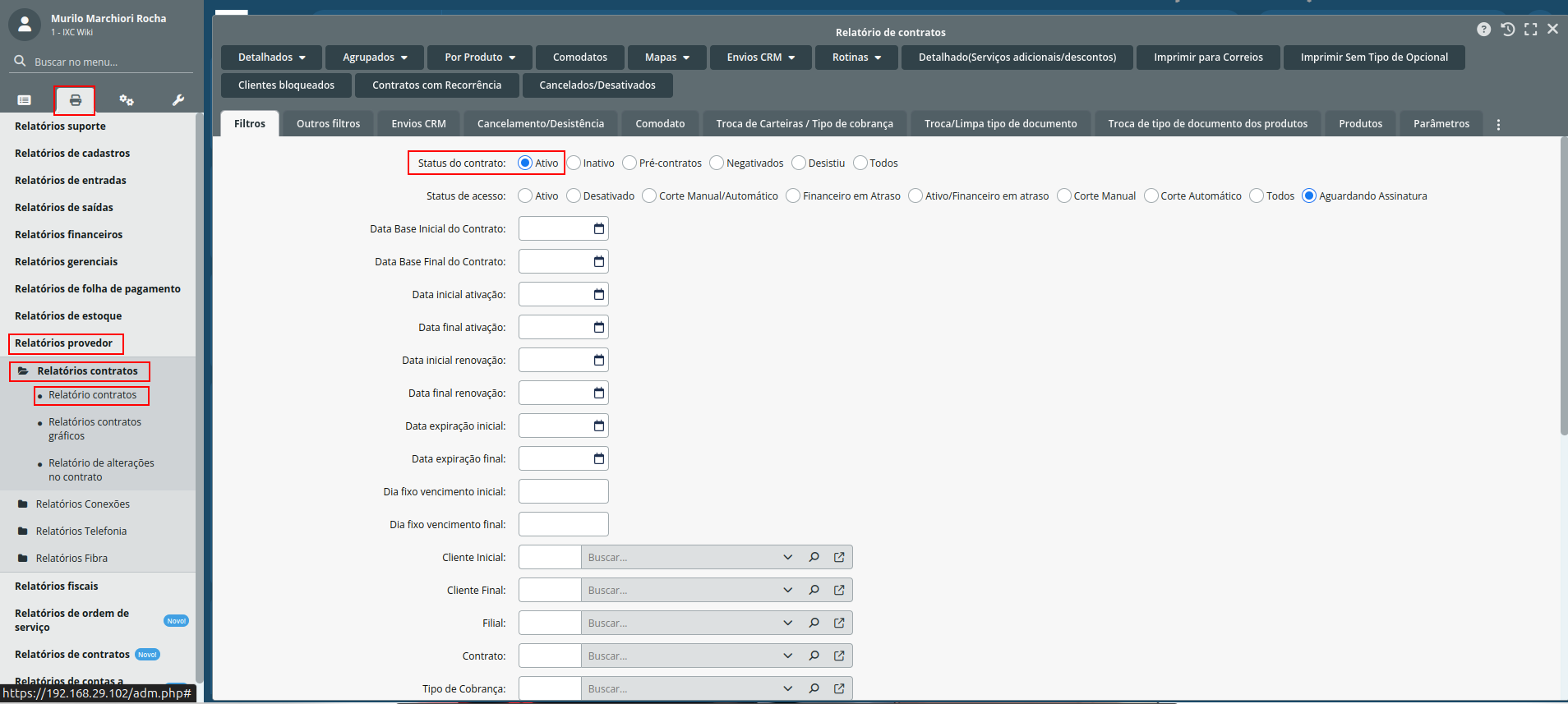Open Relatórios Conexões folder
The width and height of the screenshot is (1568, 704).
pyautogui.click(x=82, y=504)
